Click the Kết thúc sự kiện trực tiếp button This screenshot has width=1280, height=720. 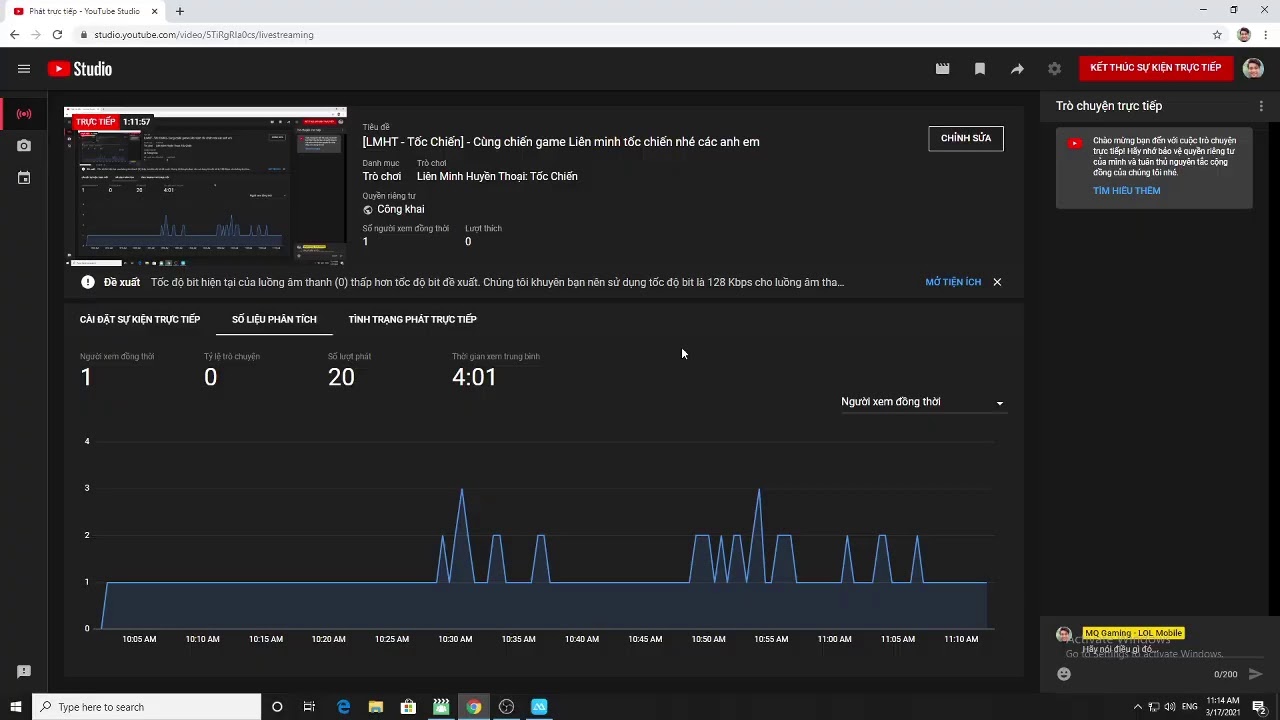(1155, 68)
